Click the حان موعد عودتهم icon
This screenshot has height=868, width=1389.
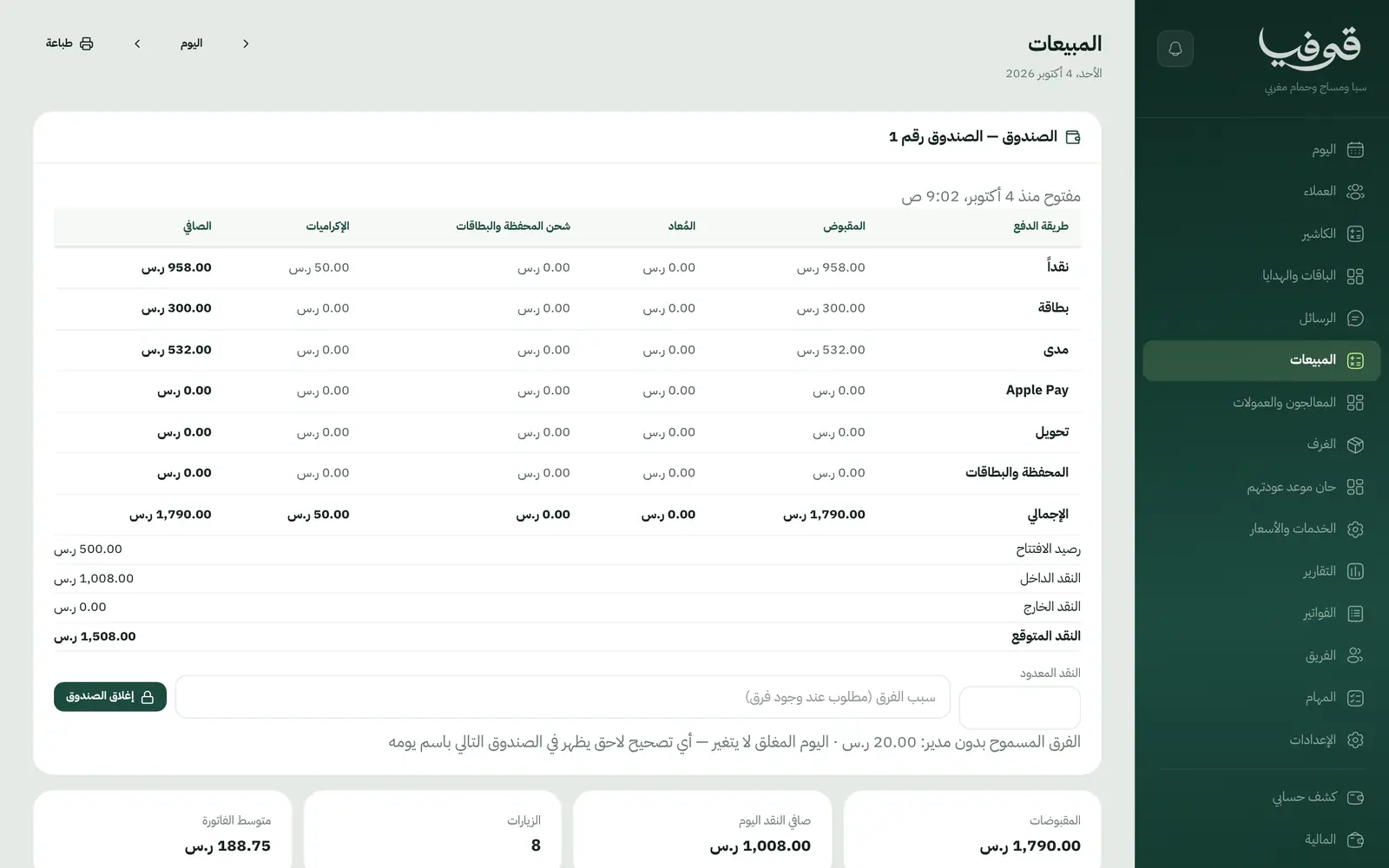[1355, 487]
